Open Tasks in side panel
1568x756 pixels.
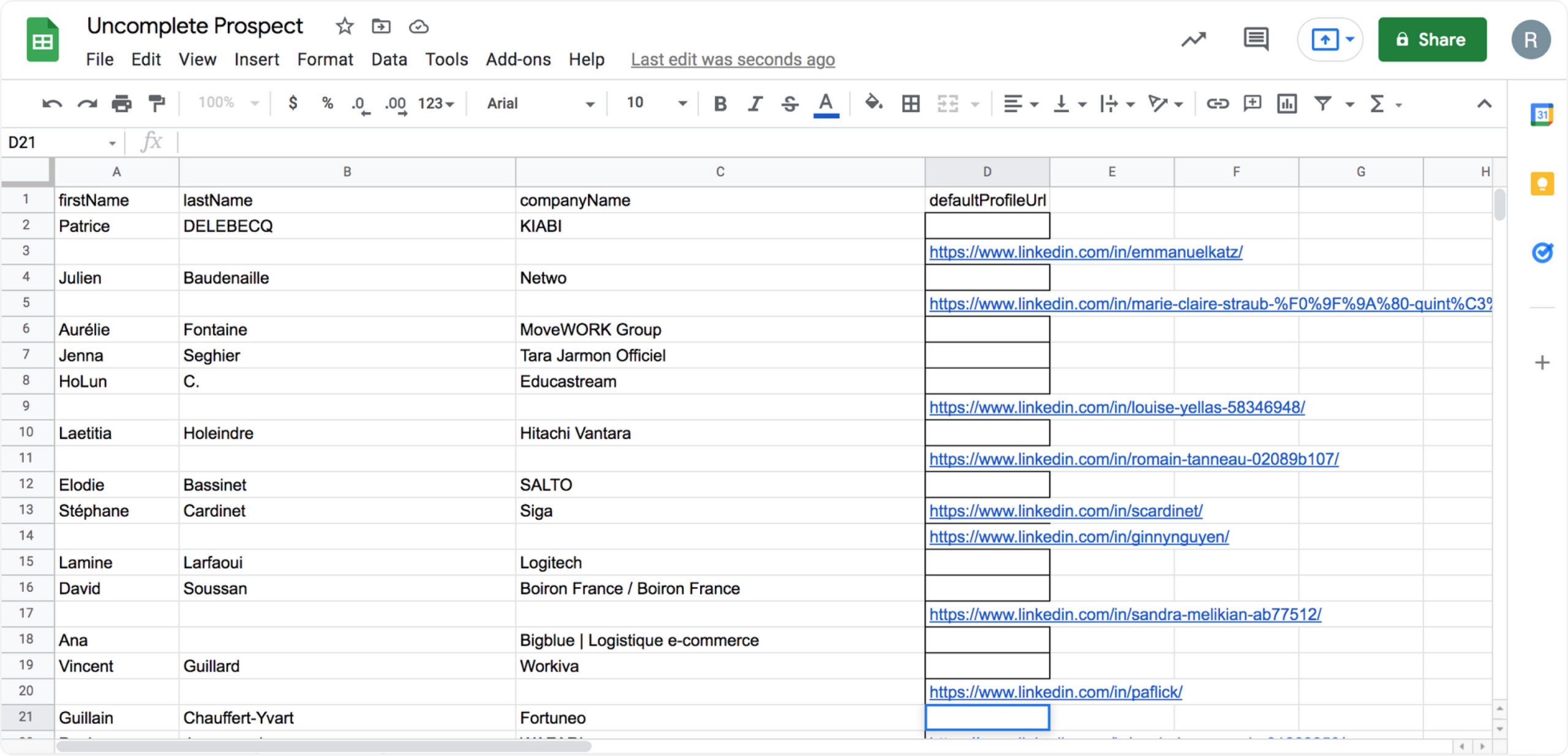coord(1542,252)
